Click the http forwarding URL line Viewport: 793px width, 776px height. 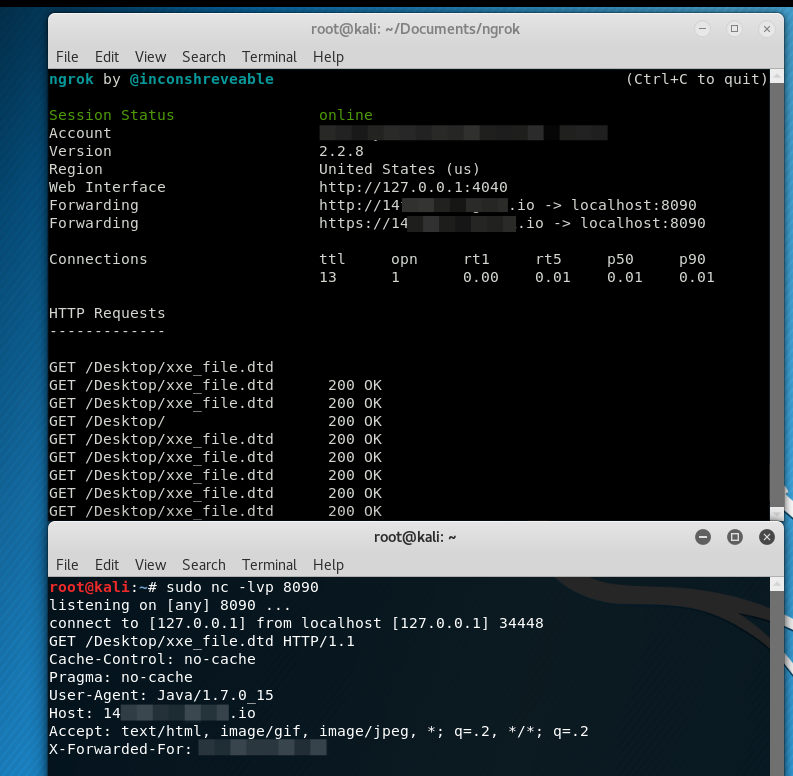click(x=507, y=205)
